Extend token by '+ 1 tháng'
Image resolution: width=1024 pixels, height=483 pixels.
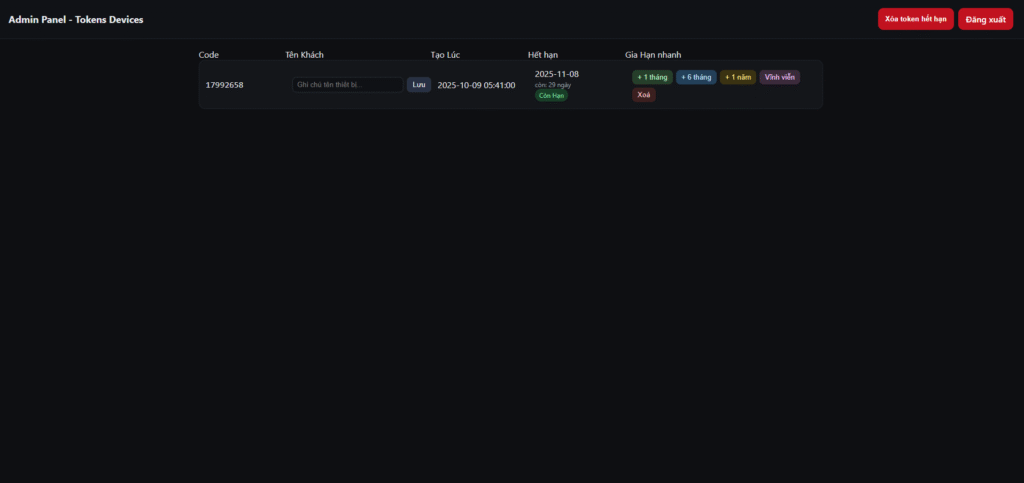coord(652,77)
